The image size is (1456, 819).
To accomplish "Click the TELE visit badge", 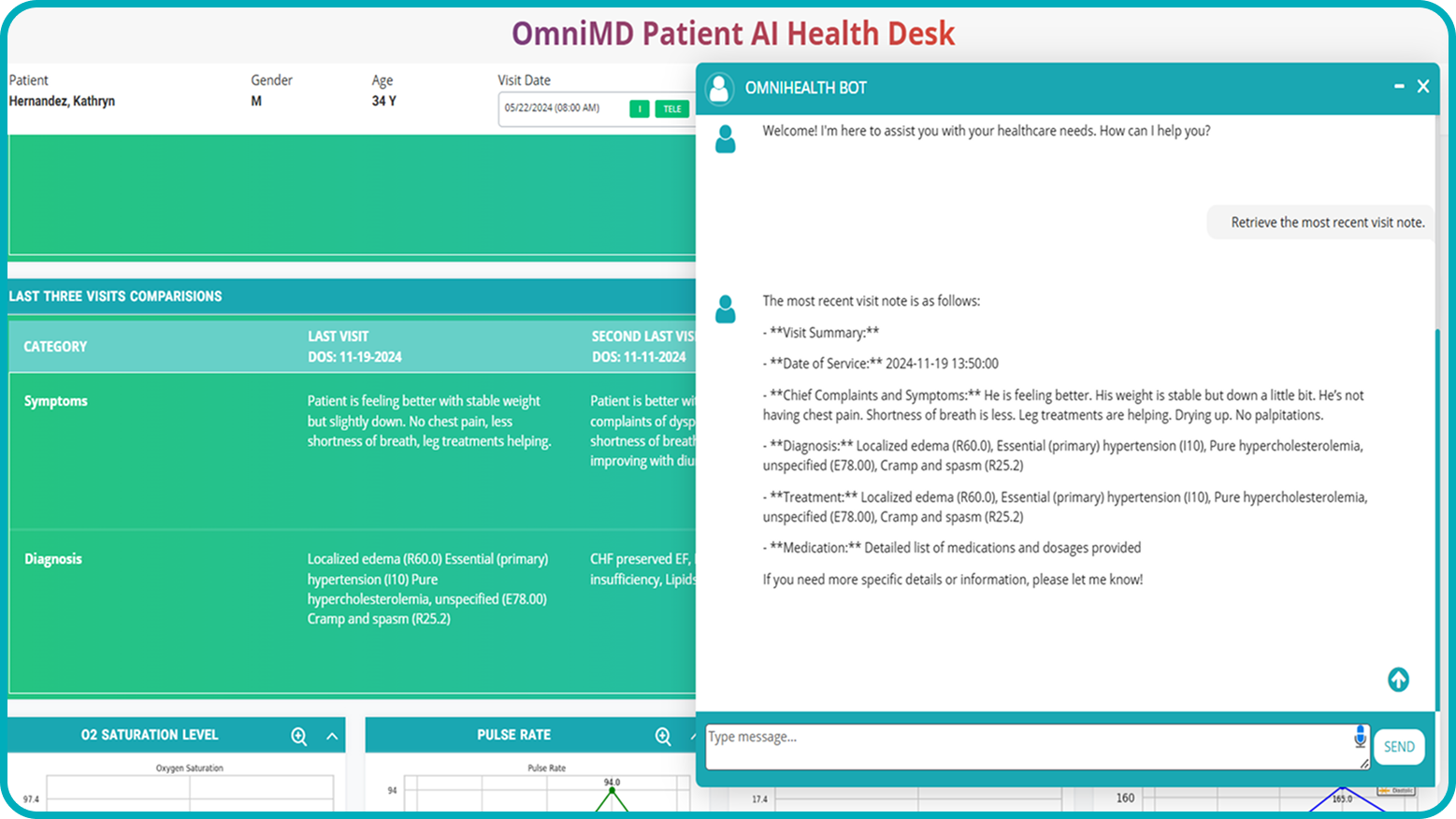I will 672,109.
